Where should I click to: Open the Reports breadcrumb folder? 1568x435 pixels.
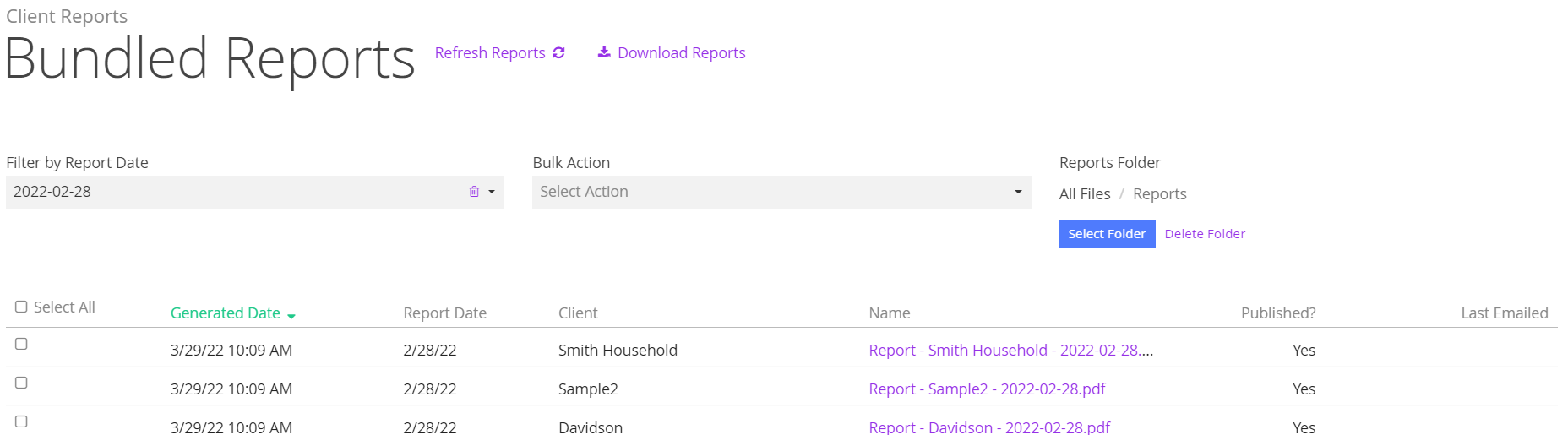1159,194
